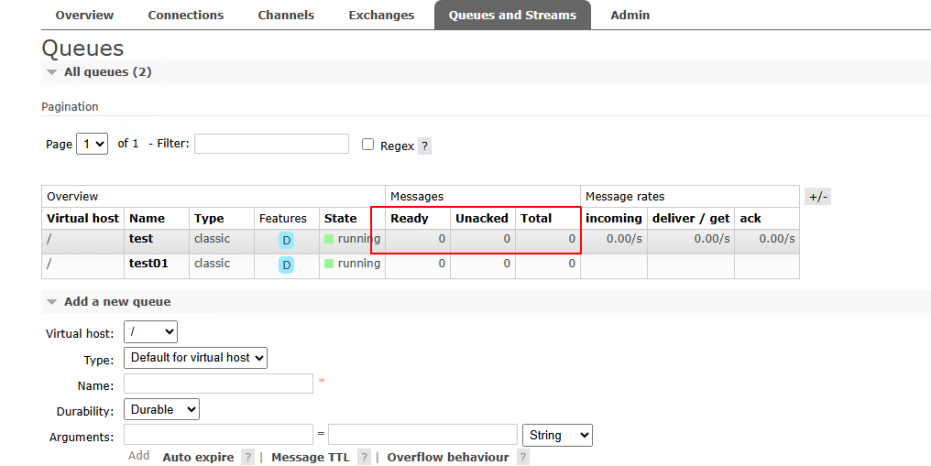Click the Auto expire shortcut link
931x466 pixels.
click(198, 457)
